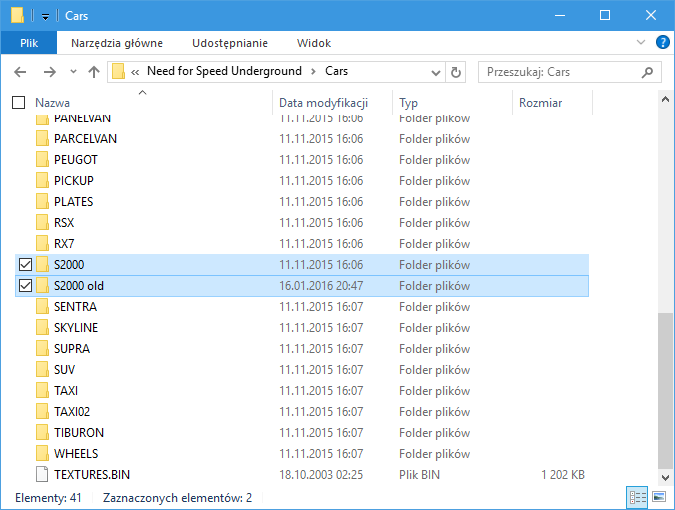This screenshot has height=510, width=675.
Task: Go back using the back arrow
Action: pyautogui.click(x=20, y=72)
